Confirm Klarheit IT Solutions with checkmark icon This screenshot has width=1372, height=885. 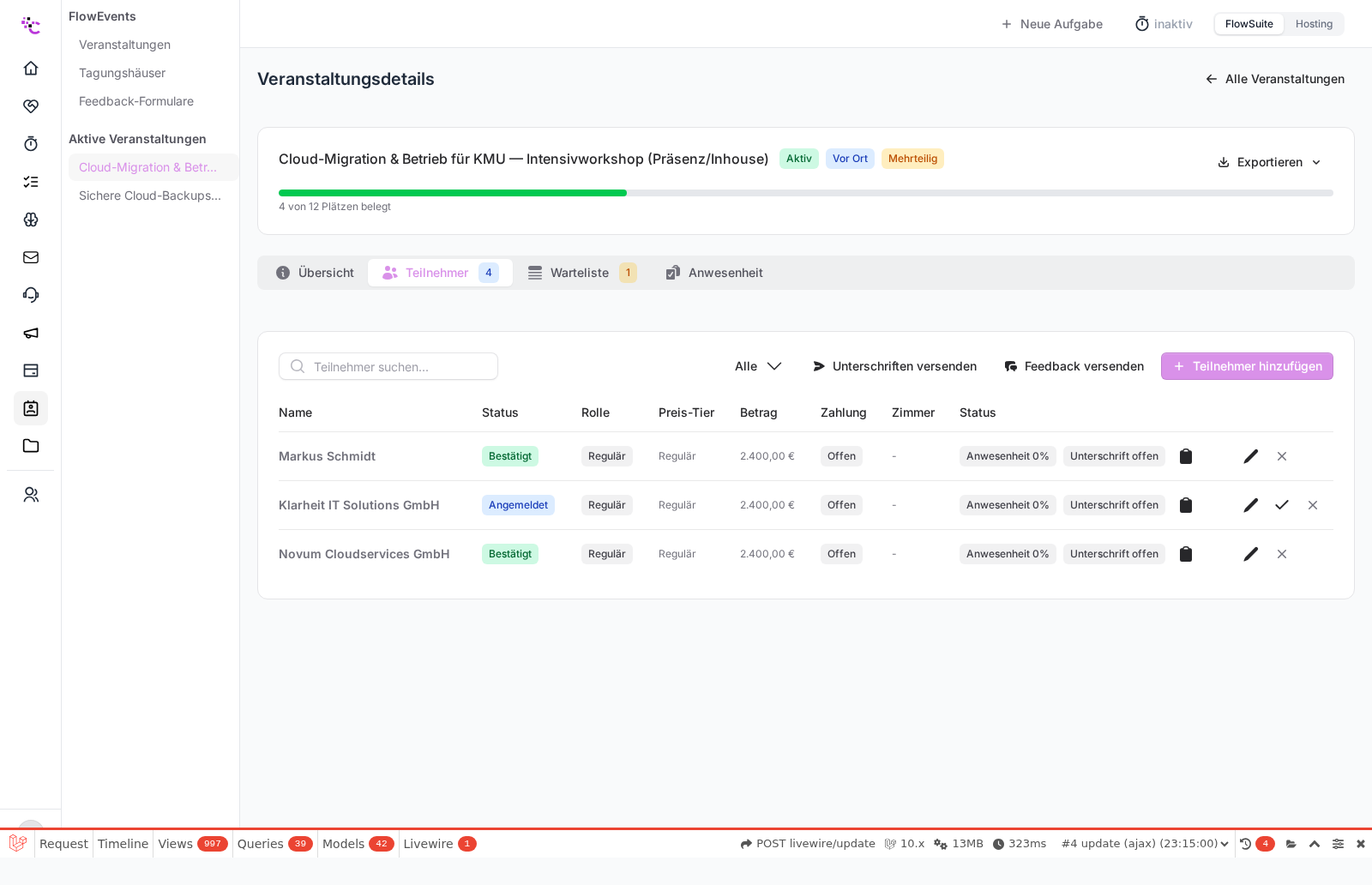tap(1282, 505)
